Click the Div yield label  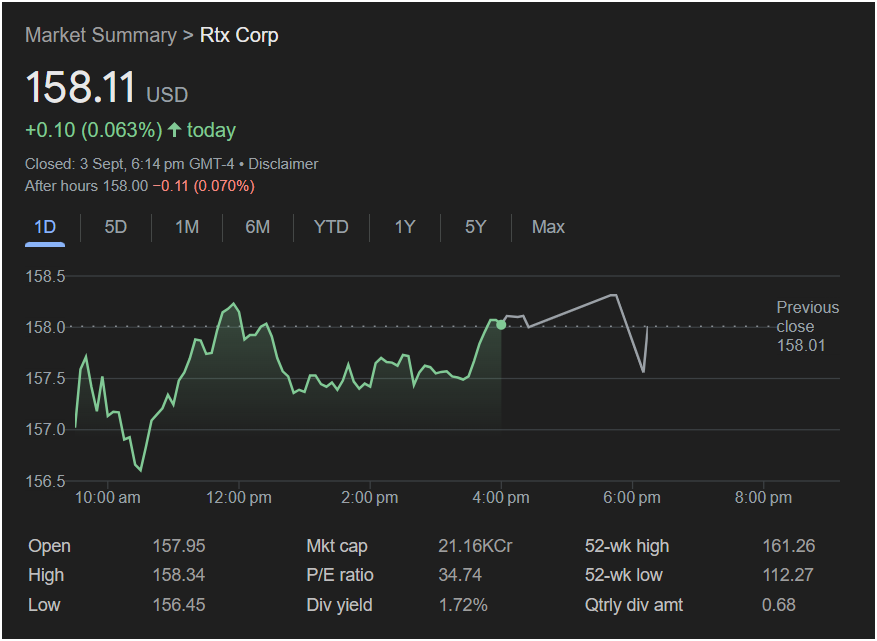point(340,605)
